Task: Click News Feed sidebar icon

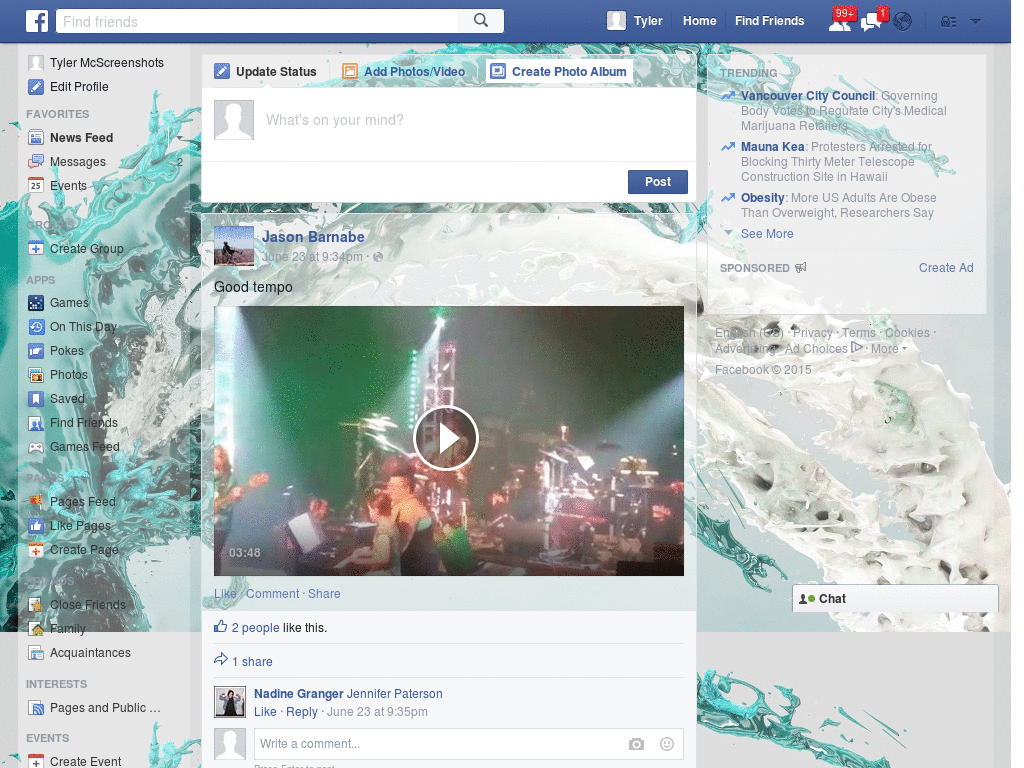Action: pyautogui.click(x=36, y=138)
